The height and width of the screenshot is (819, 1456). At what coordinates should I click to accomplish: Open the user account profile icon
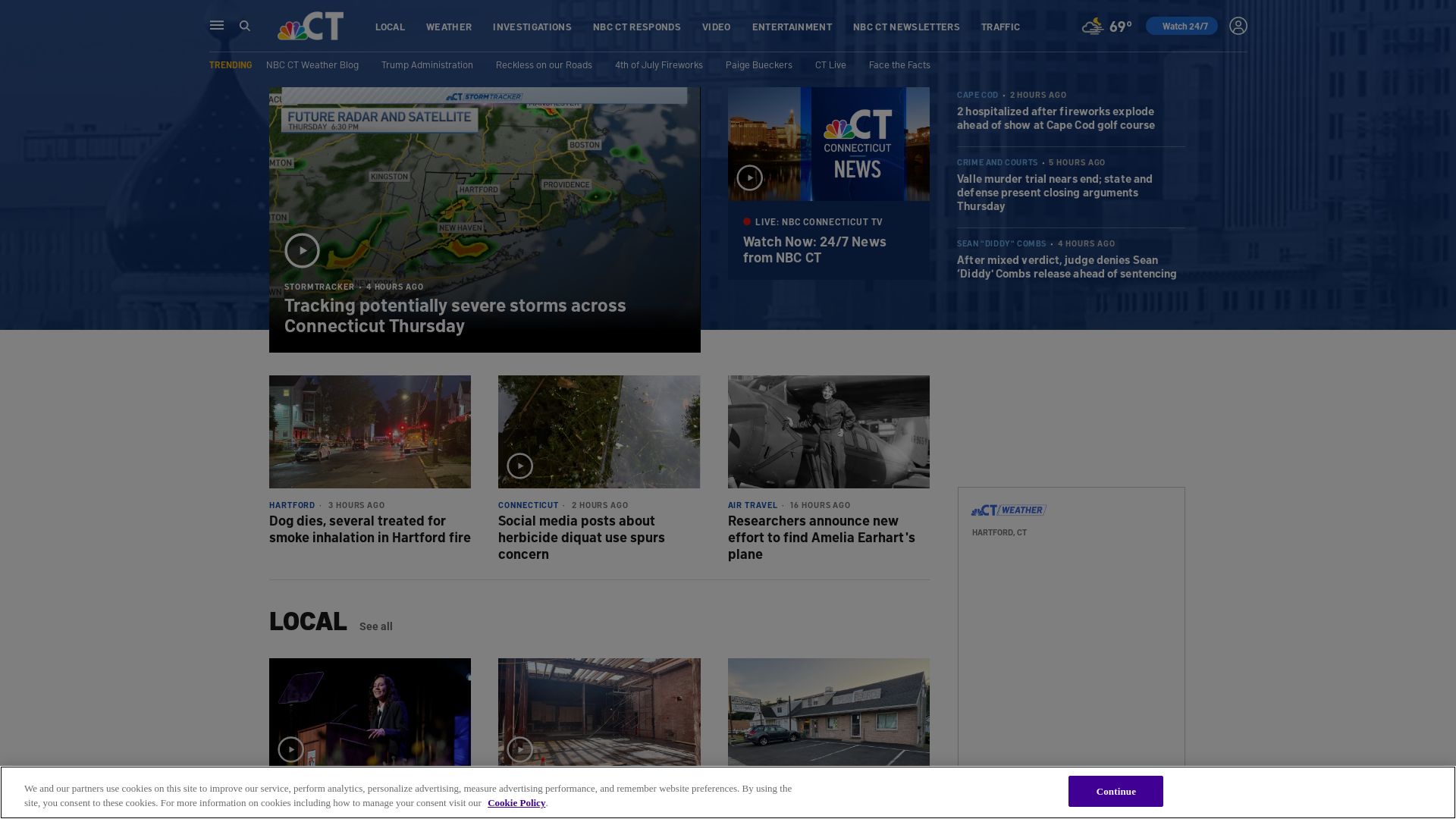pos(1238,26)
